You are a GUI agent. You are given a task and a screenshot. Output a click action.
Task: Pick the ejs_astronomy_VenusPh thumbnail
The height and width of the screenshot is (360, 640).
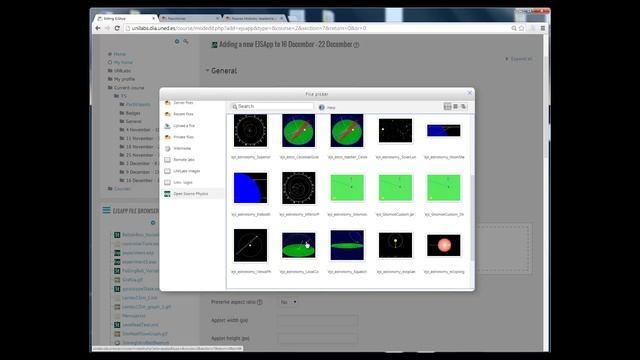[x=250, y=245]
